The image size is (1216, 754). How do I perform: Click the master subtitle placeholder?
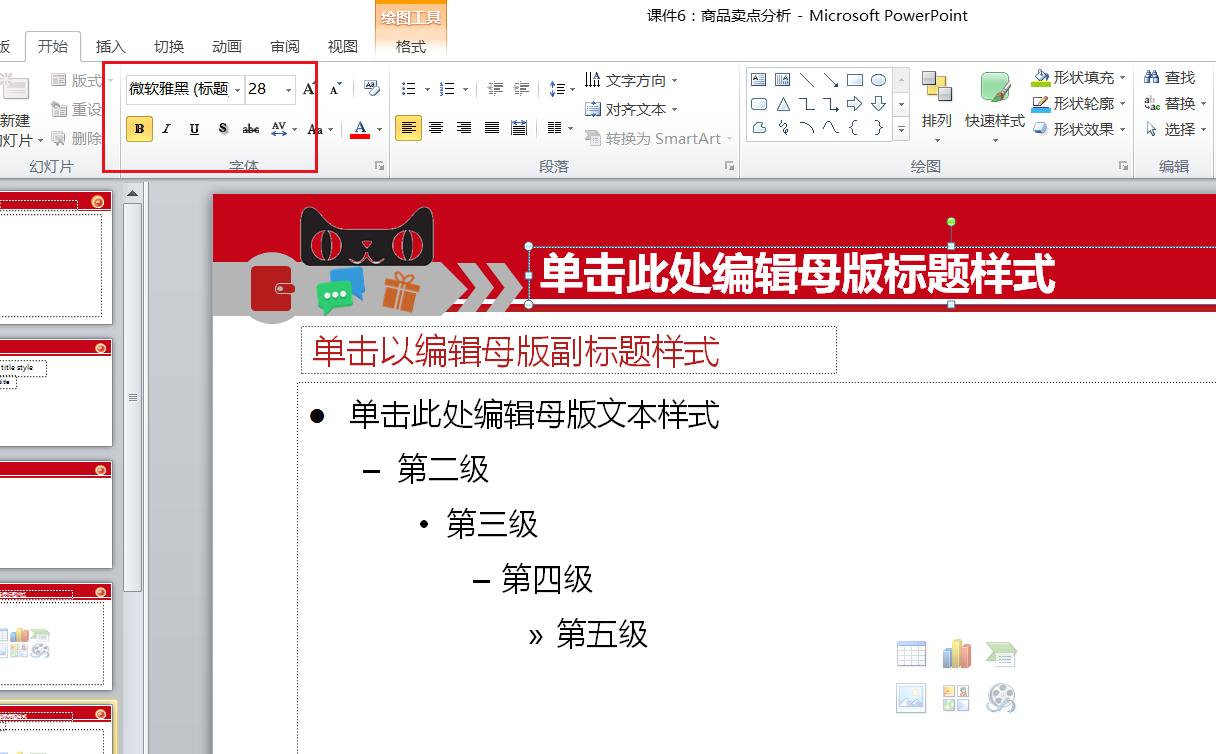click(x=568, y=350)
